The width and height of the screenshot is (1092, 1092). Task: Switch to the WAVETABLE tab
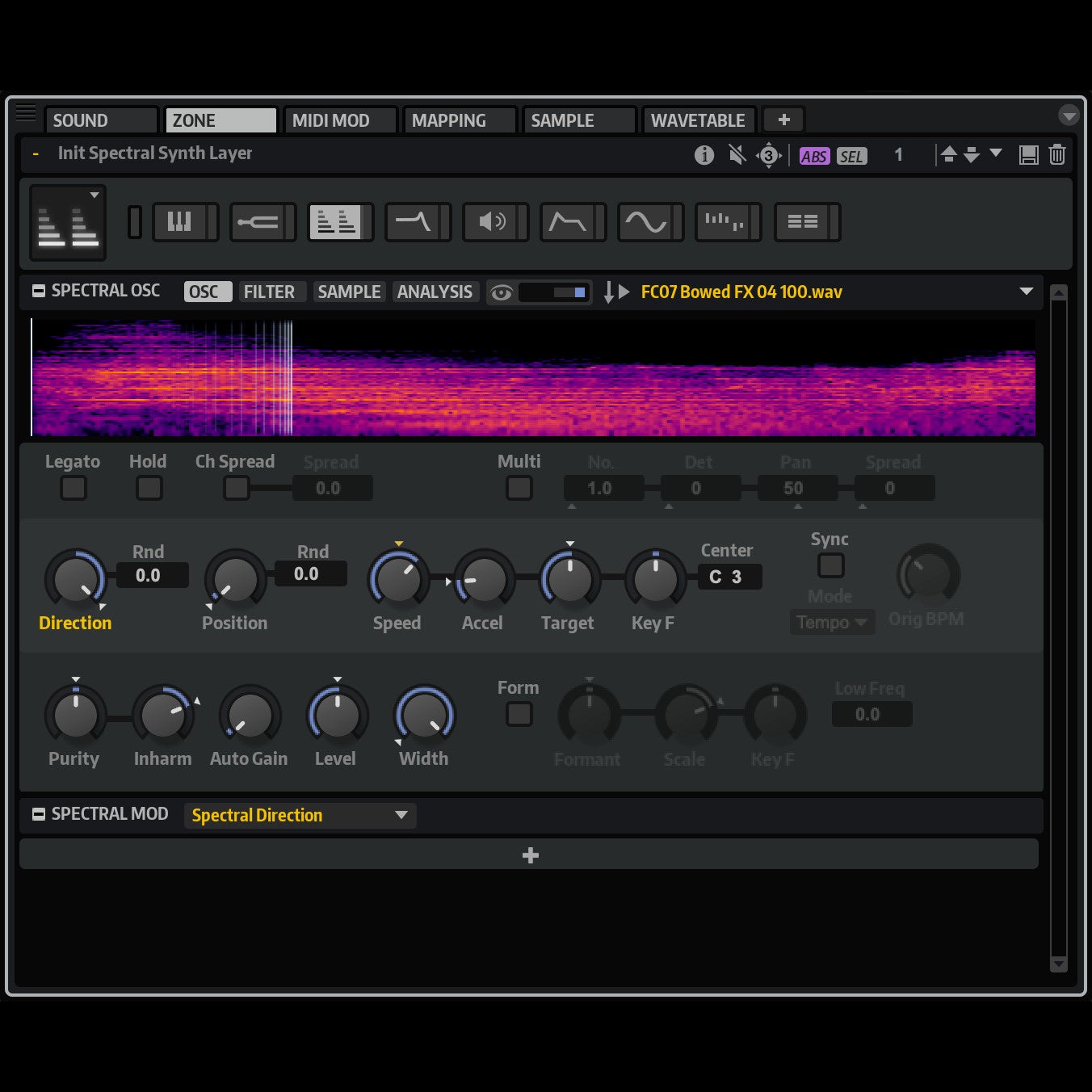pyautogui.click(x=699, y=120)
